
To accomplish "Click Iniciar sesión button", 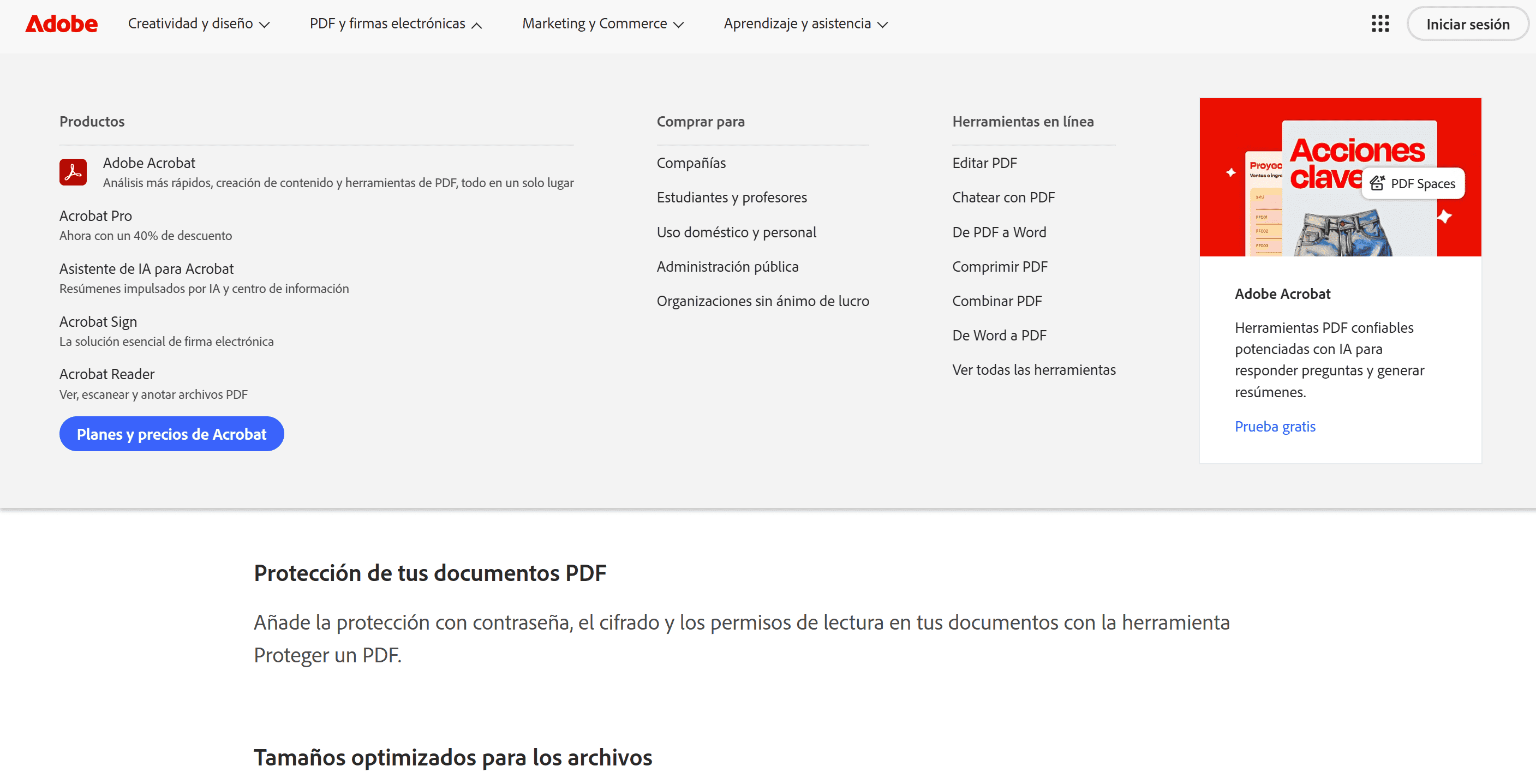I will point(1467,24).
